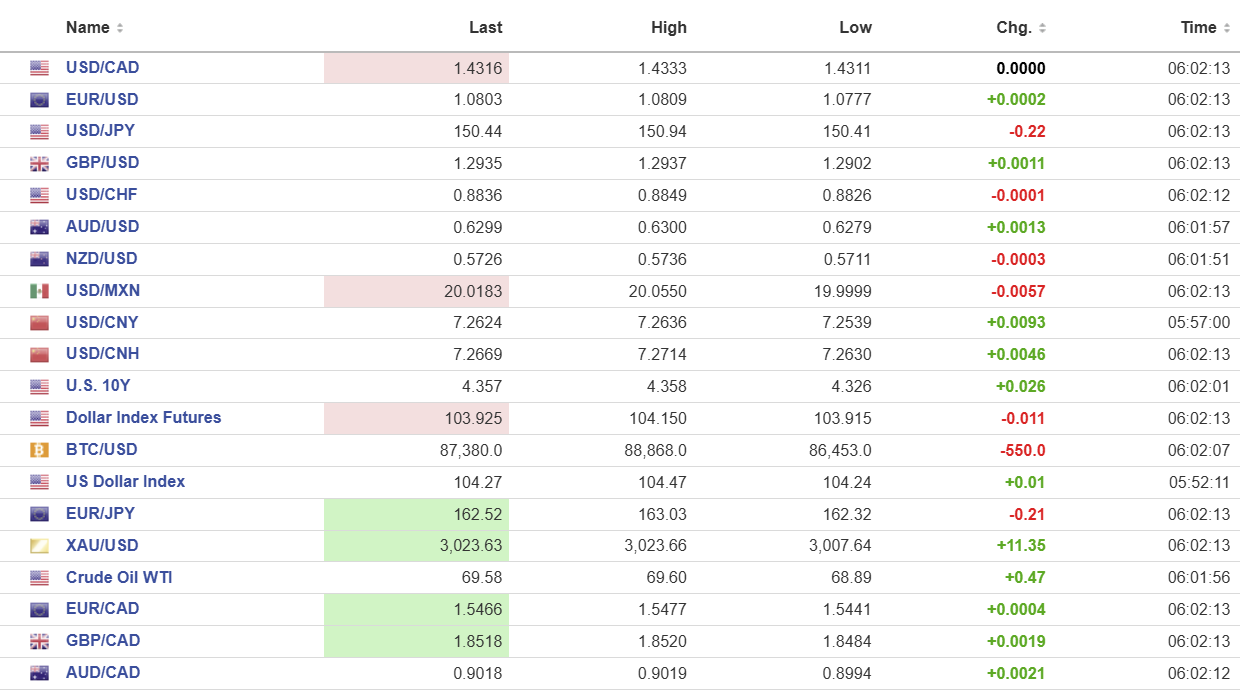Viewport: 1240px width, 693px height.
Task: Sort by Time column sort arrows
Action: pos(1226,28)
